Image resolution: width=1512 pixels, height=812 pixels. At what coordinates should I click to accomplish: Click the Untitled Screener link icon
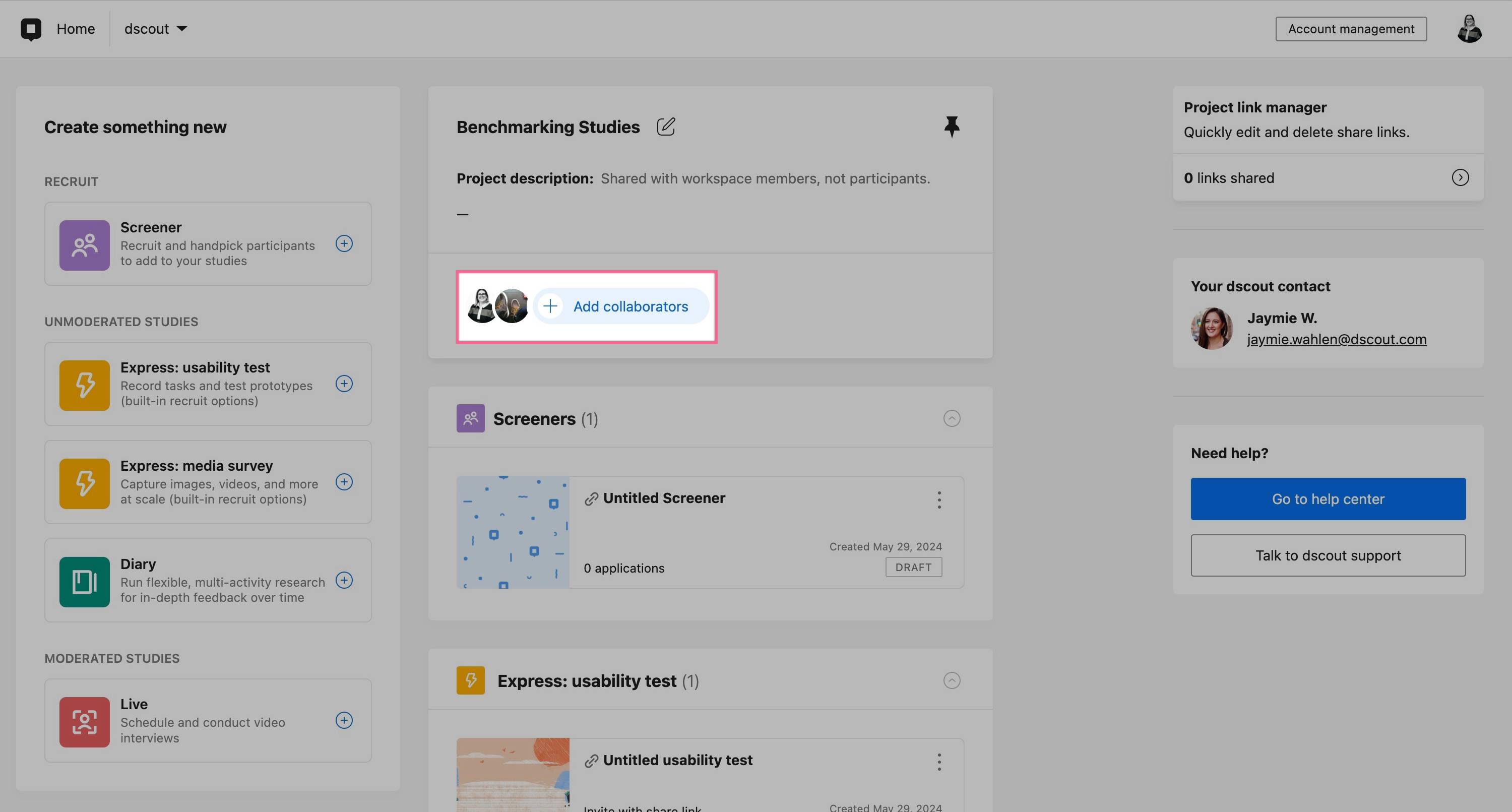tap(591, 499)
